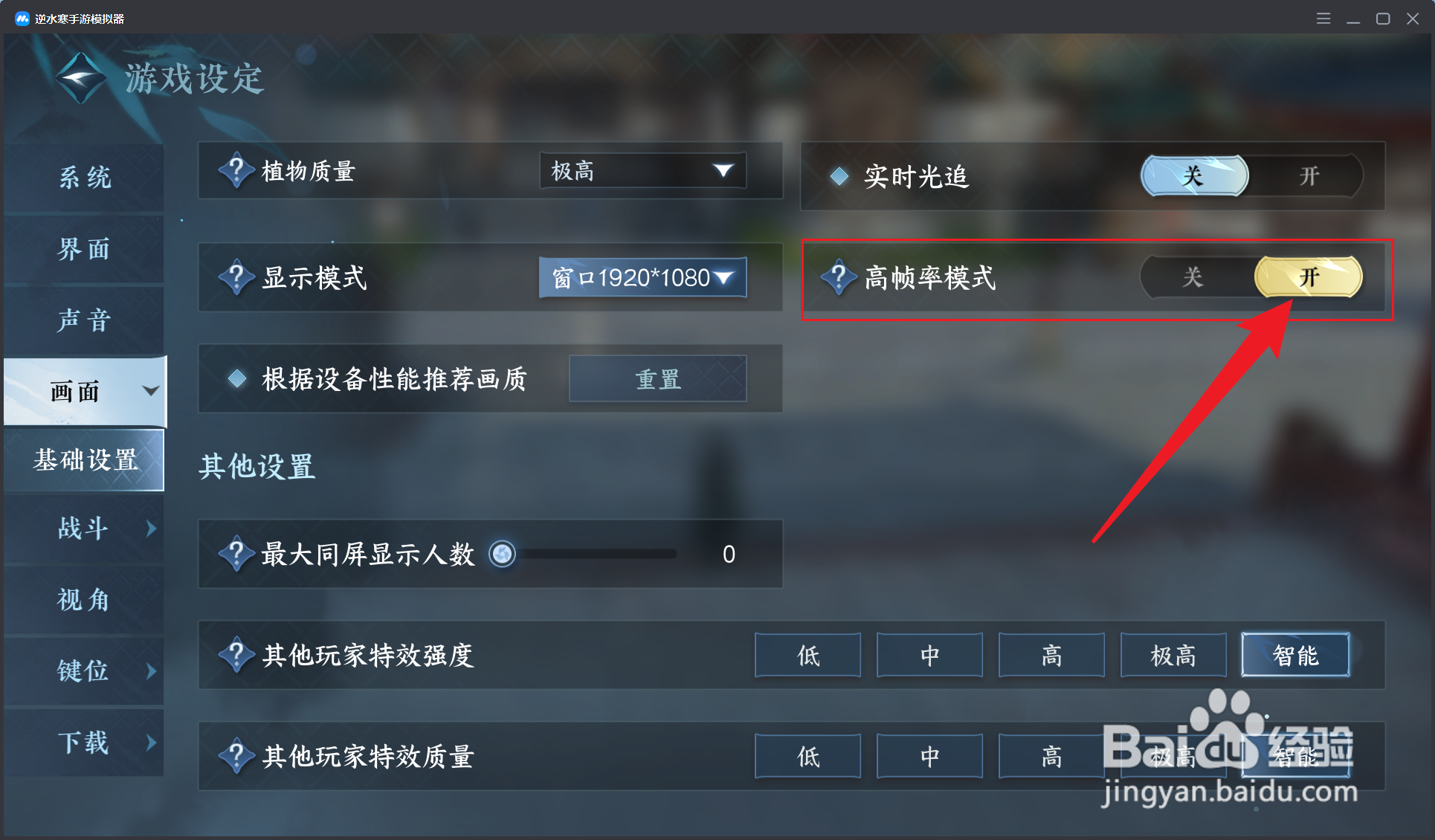
Task: Switch to the 系统 settings tab
Action: tap(84, 177)
